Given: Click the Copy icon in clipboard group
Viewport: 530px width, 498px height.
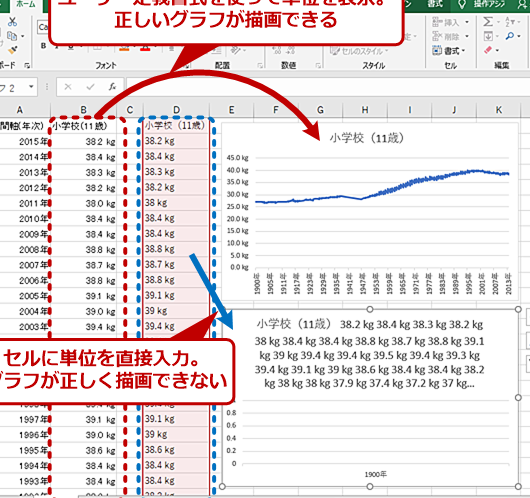Looking at the screenshot, I should (12, 35).
